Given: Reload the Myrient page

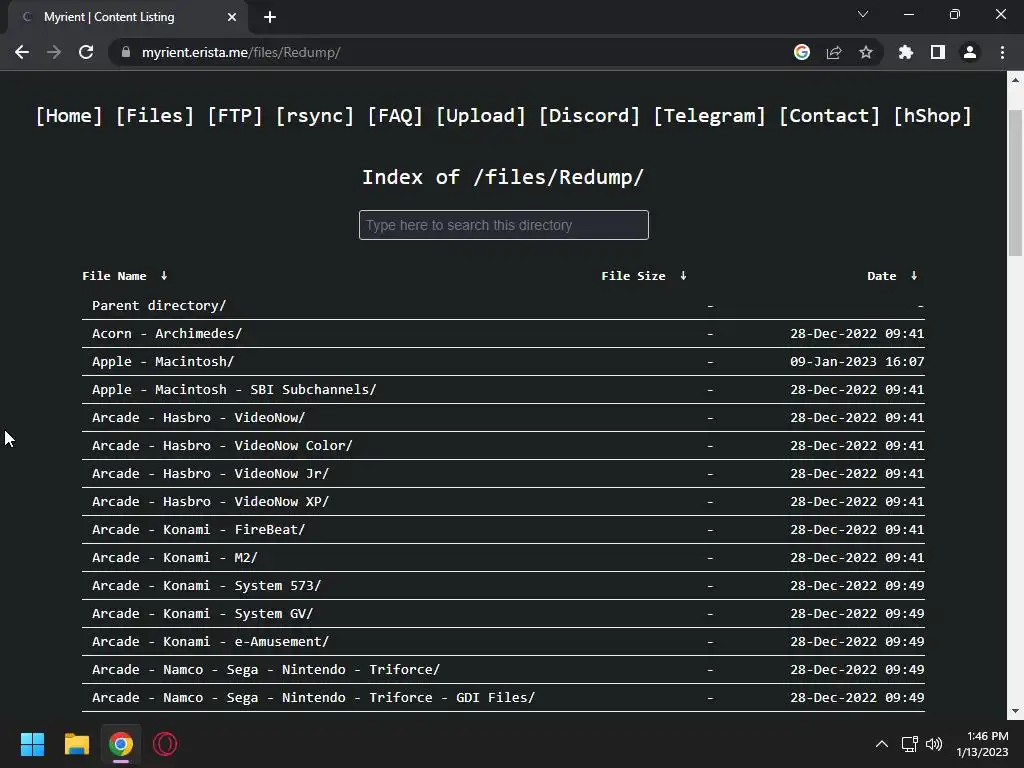Looking at the screenshot, I should coord(86,52).
